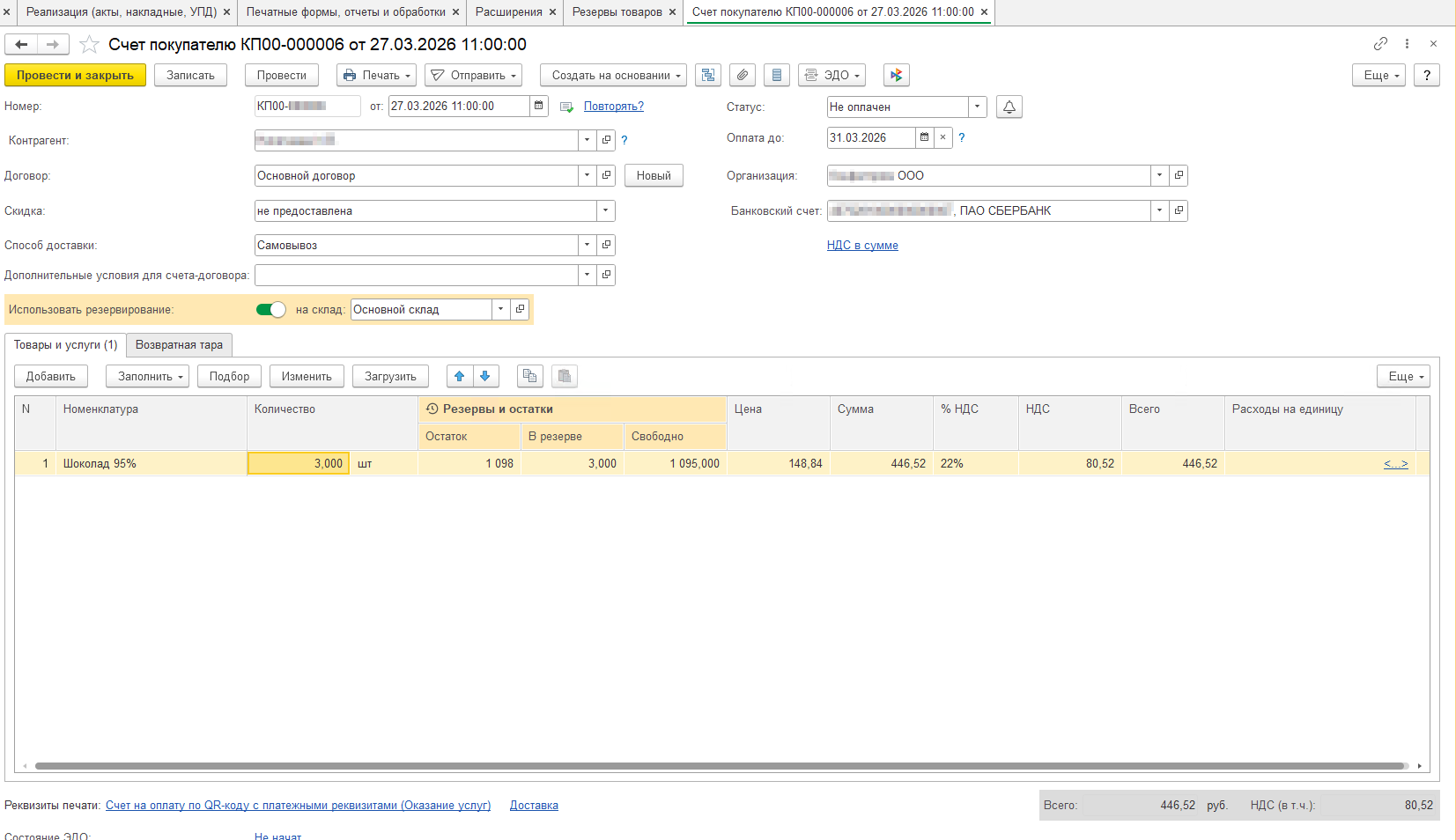The height and width of the screenshot is (840, 1456).
Task: Expand the Отправить dropdown button
Action: [474, 76]
